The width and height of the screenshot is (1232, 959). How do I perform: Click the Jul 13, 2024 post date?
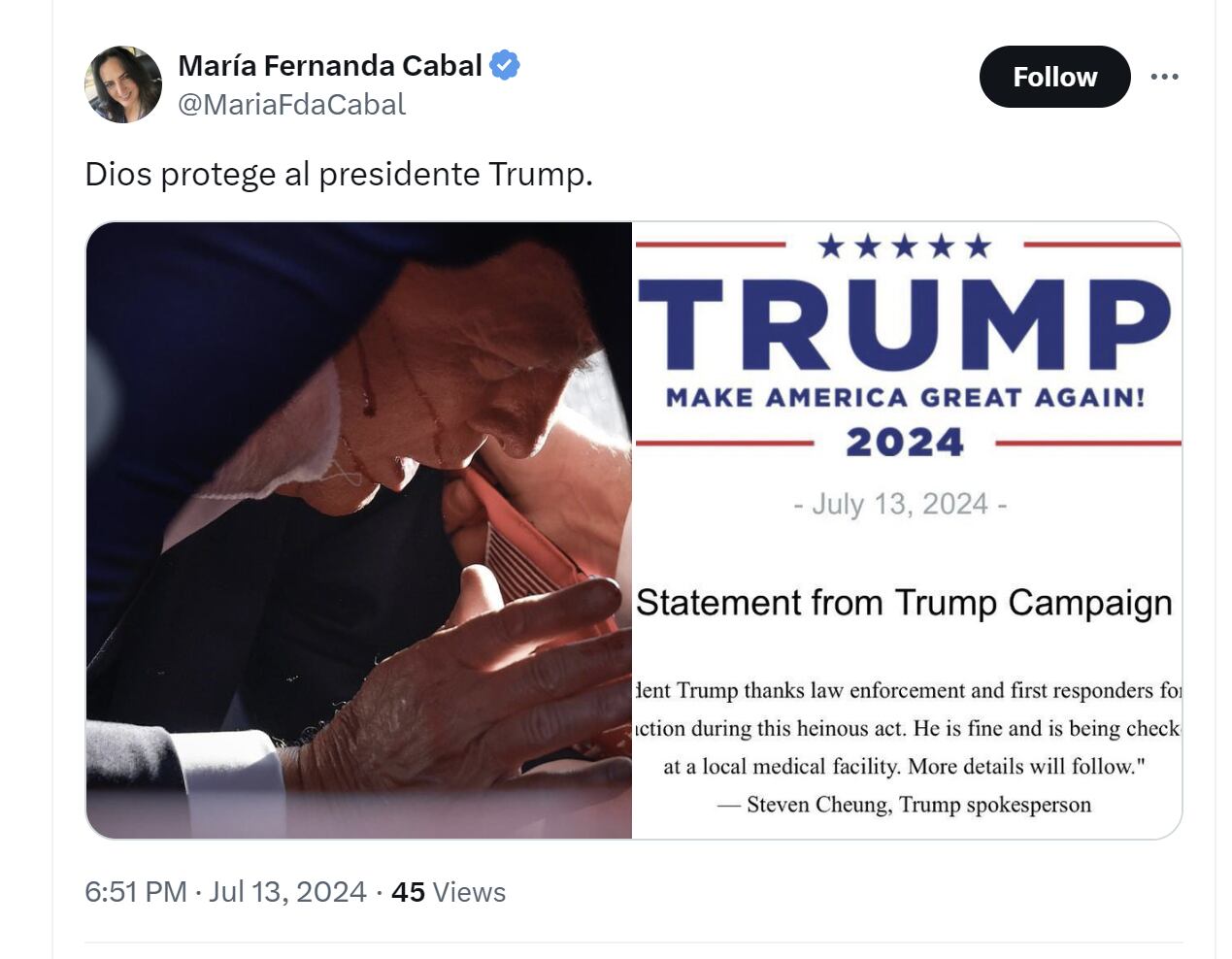point(287,892)
